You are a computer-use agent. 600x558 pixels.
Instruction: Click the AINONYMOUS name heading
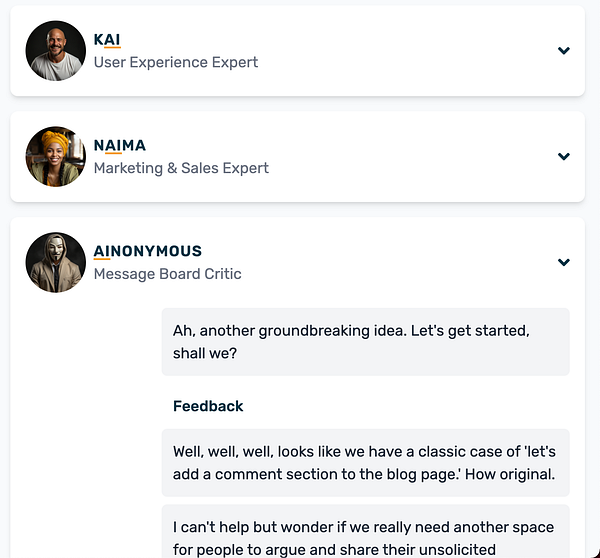coord(148,251)
